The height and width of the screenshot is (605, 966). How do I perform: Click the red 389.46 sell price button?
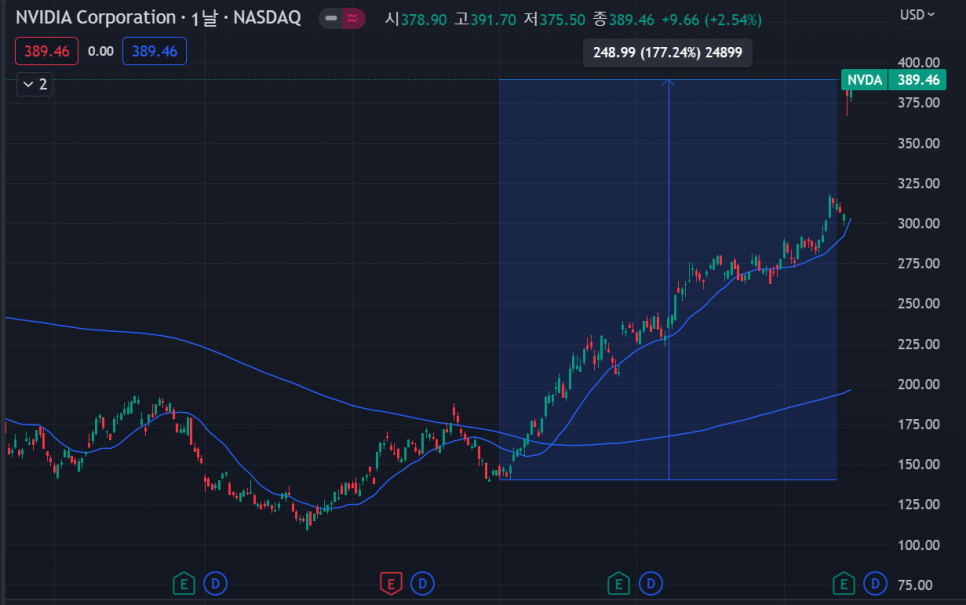coord(47,51)
